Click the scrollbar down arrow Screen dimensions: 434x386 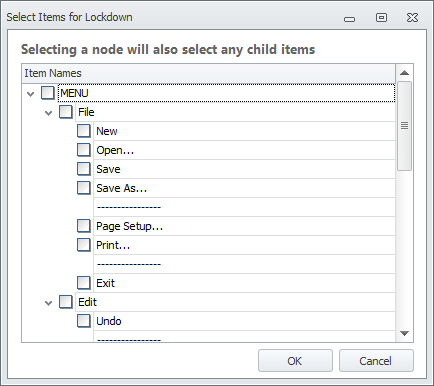coord(404,333)
